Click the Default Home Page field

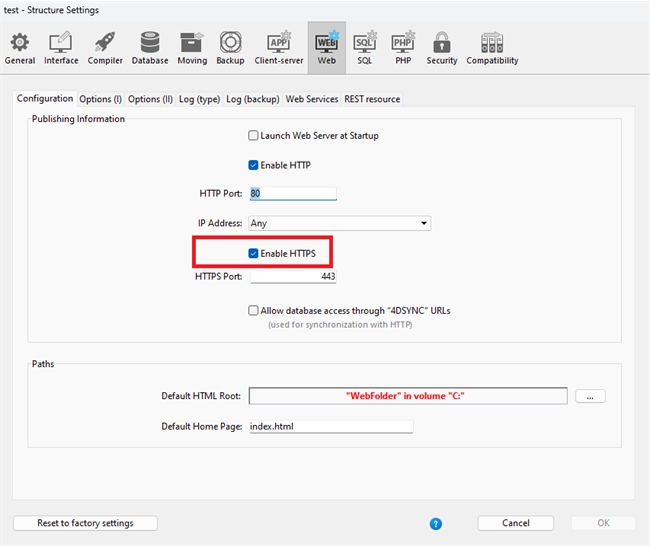[x=330, y=426]
